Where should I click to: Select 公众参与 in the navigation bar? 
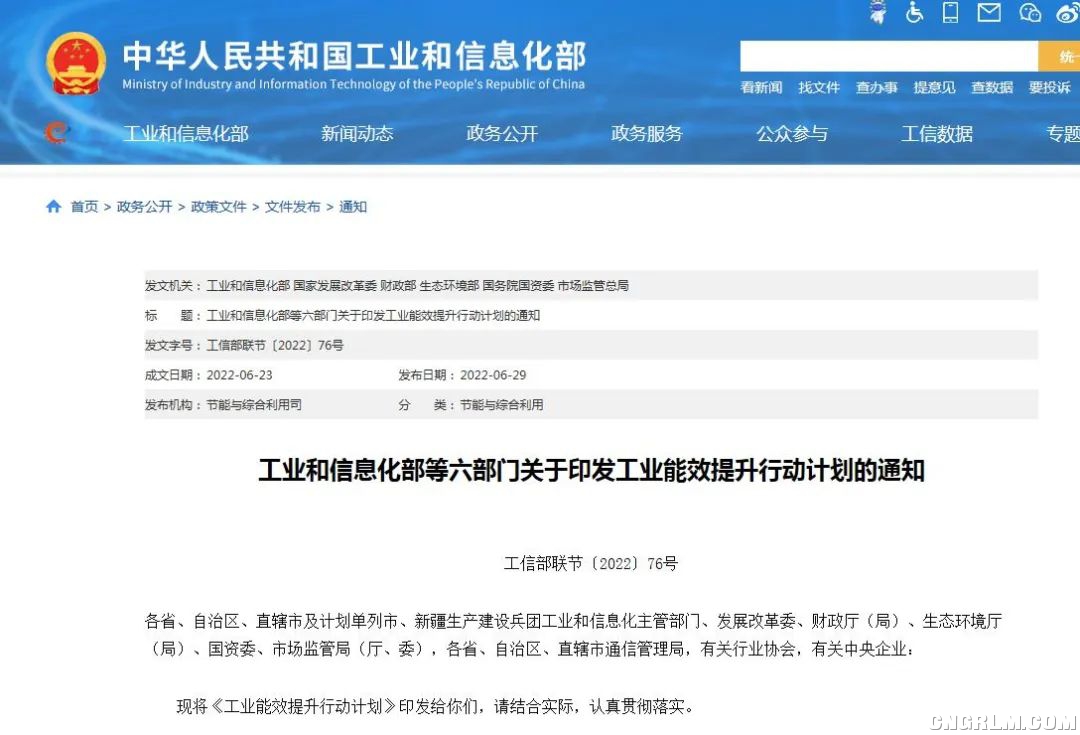tap(792, 134)
